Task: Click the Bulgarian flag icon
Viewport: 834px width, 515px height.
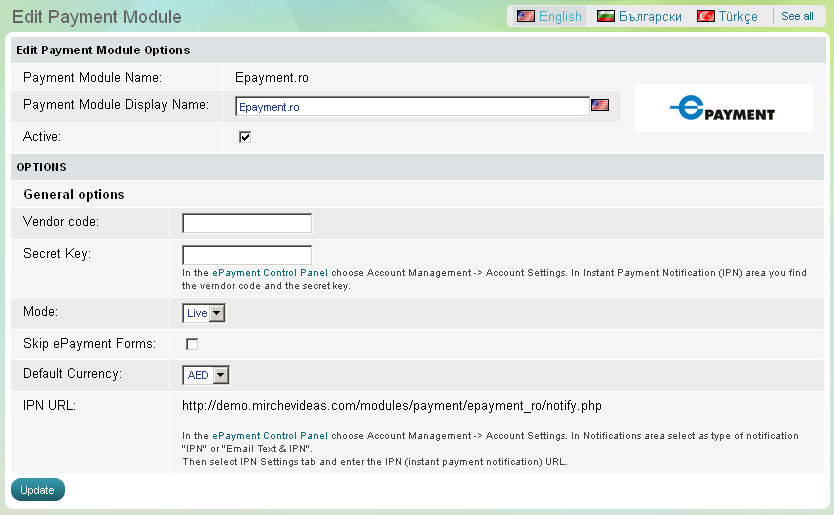Action: [605, 16]
